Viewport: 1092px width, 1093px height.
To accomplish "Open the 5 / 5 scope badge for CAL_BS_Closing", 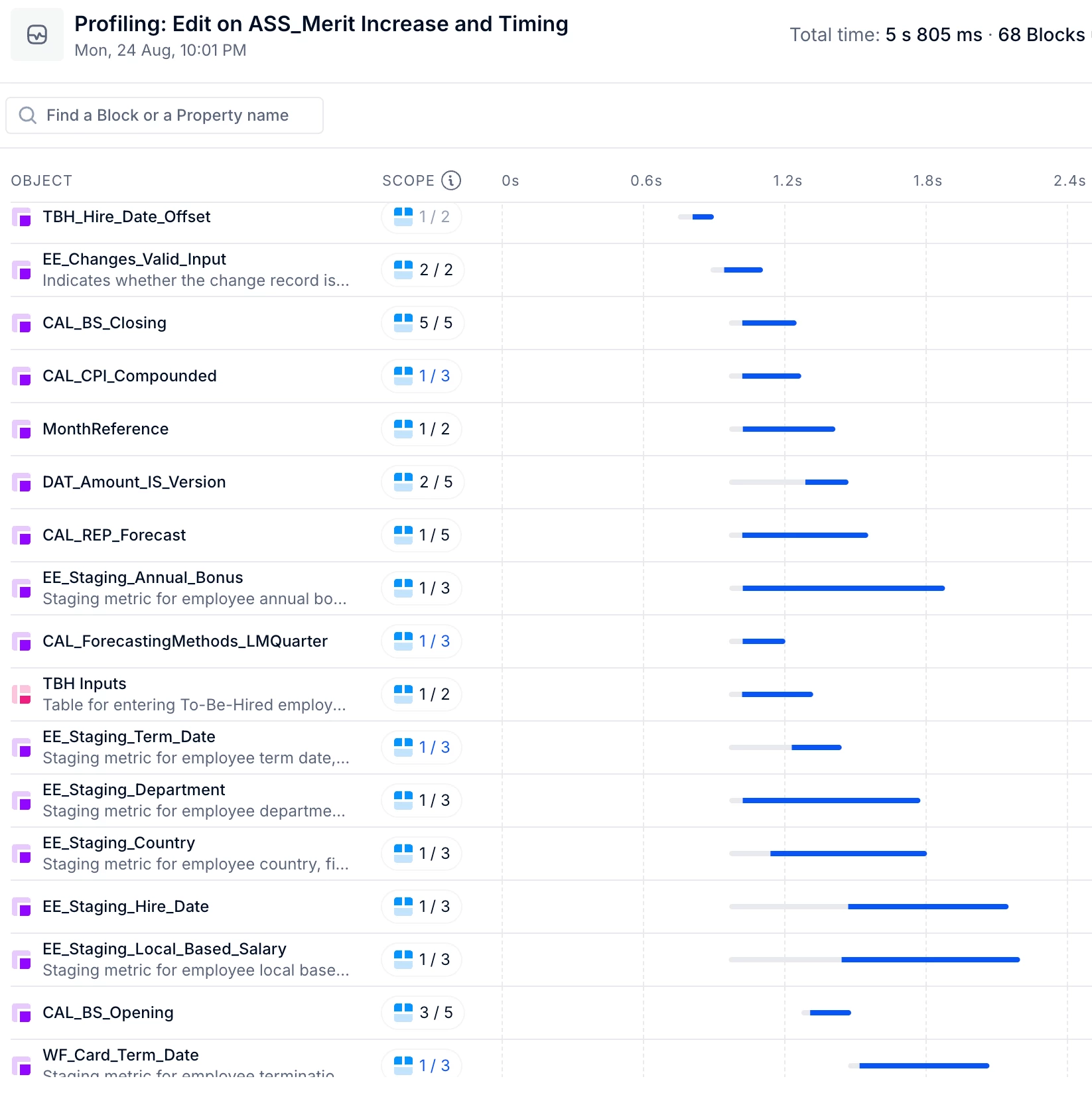I will click(x=423, y=323).
